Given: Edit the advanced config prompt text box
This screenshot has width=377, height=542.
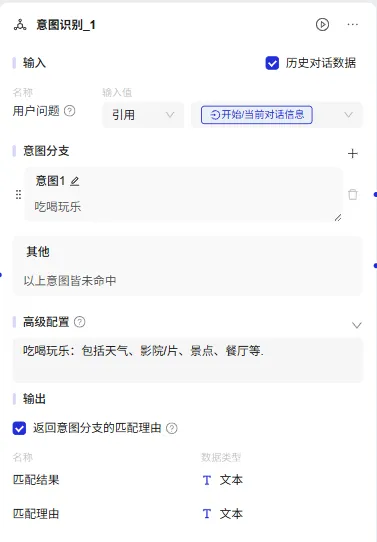Looking at the screenshot, I should (188, 360).
